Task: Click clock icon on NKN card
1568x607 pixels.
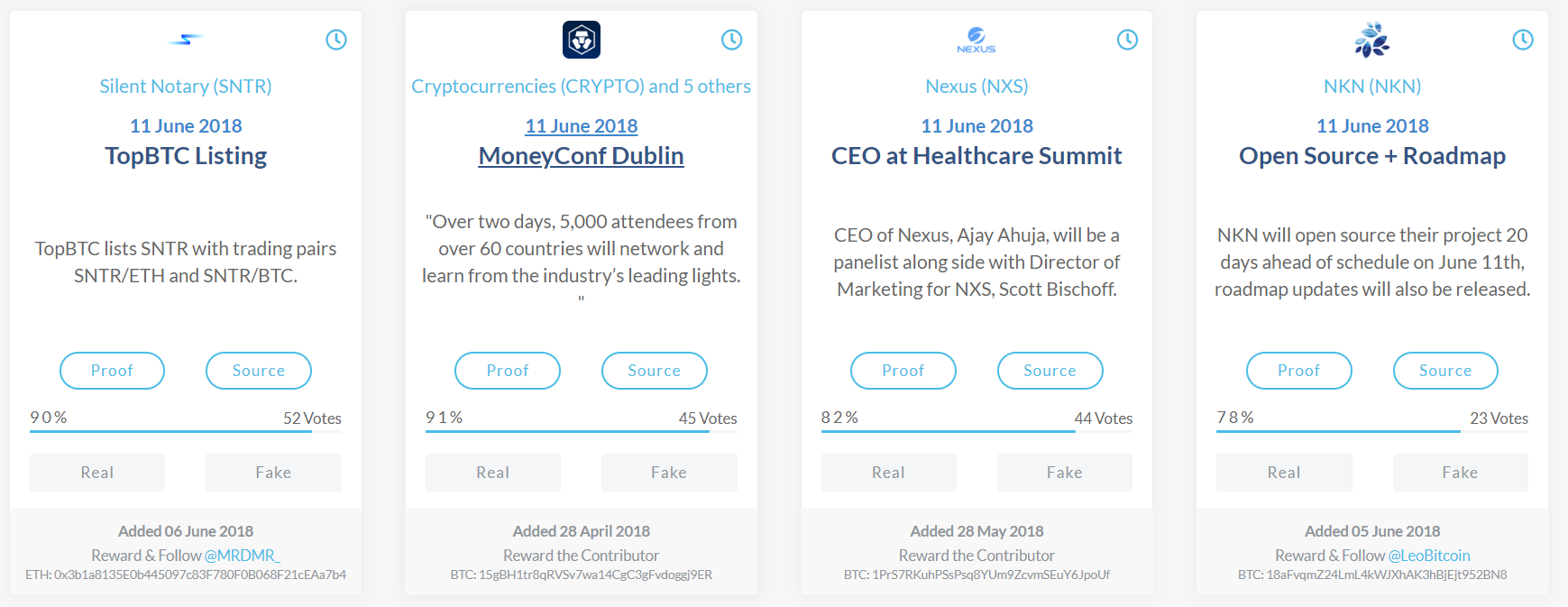Action: click(1523, 40)
